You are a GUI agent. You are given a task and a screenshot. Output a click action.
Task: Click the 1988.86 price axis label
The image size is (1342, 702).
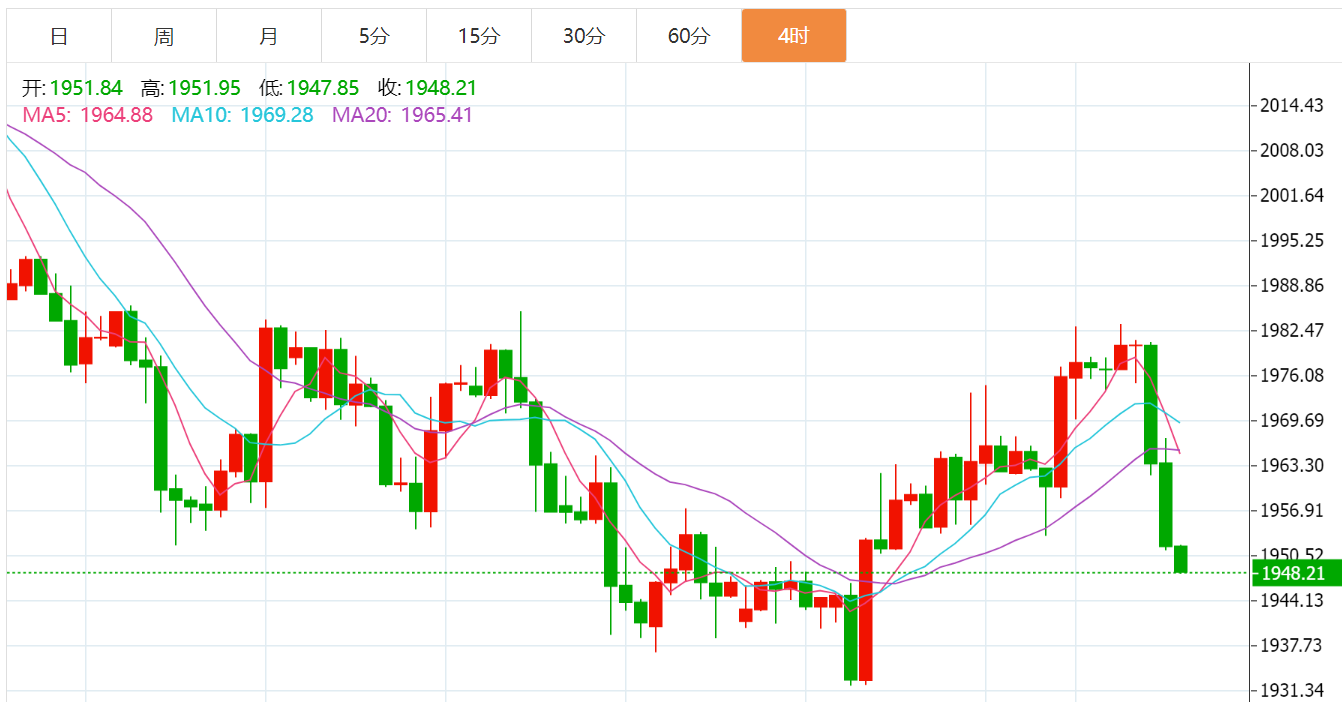point(1294,285)
